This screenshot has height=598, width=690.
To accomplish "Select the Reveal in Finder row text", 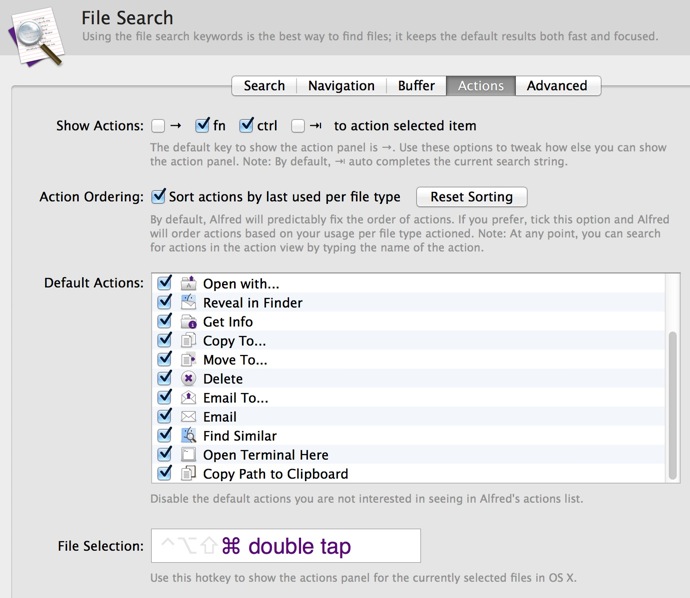I will (x=253, y=303).
